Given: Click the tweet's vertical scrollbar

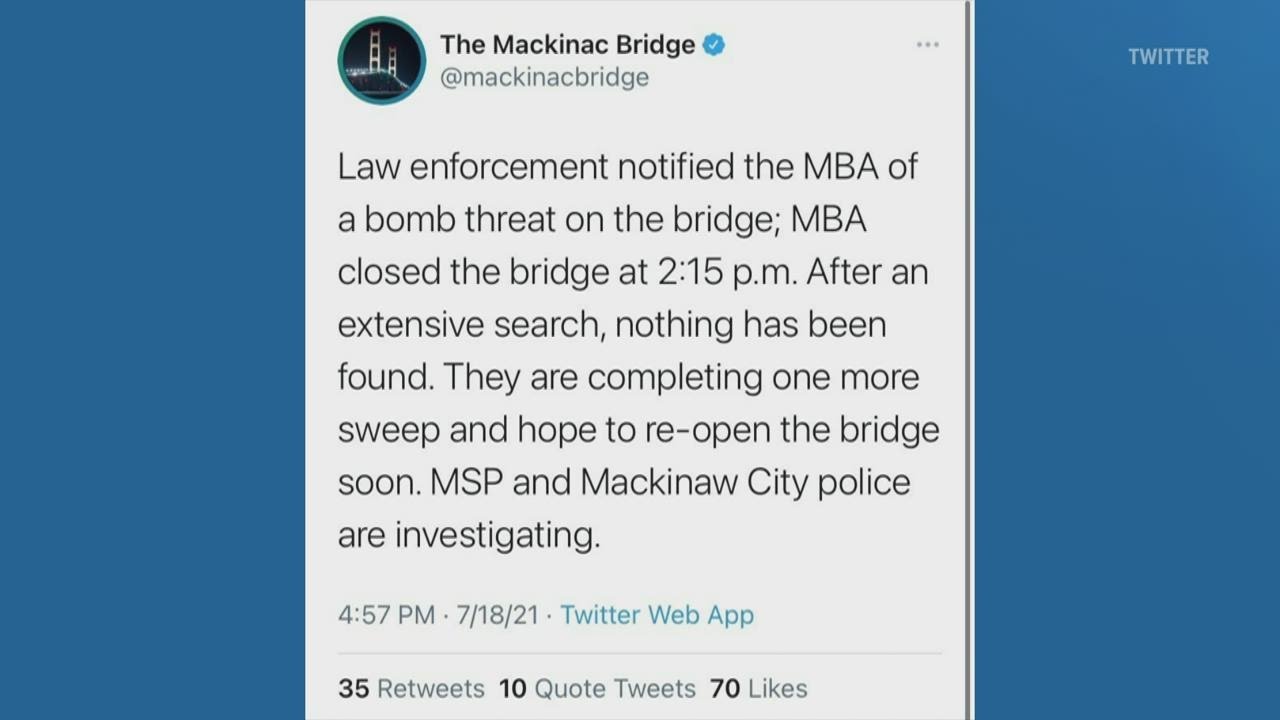Looking at the screenshot, I should [x=967, y=360].
